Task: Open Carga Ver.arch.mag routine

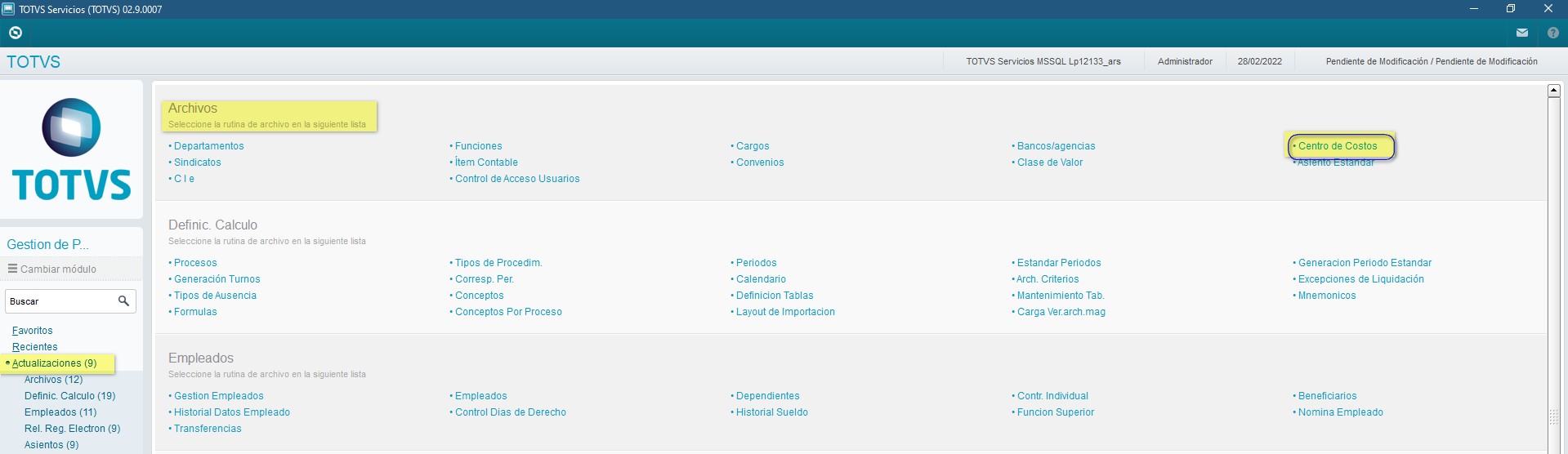Action: click(1061, 312)
